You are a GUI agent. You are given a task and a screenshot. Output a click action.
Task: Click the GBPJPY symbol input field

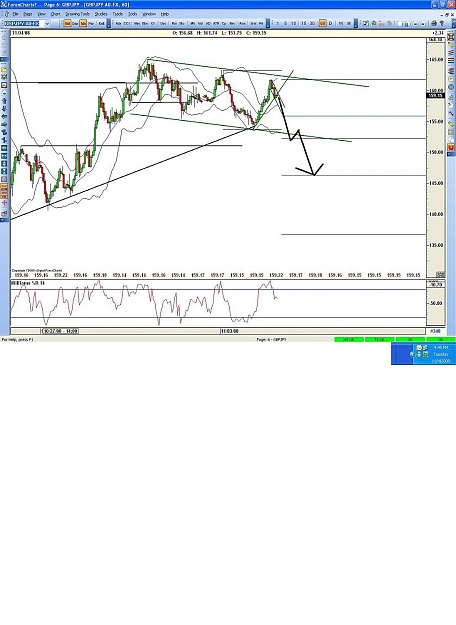coord(22,24)
